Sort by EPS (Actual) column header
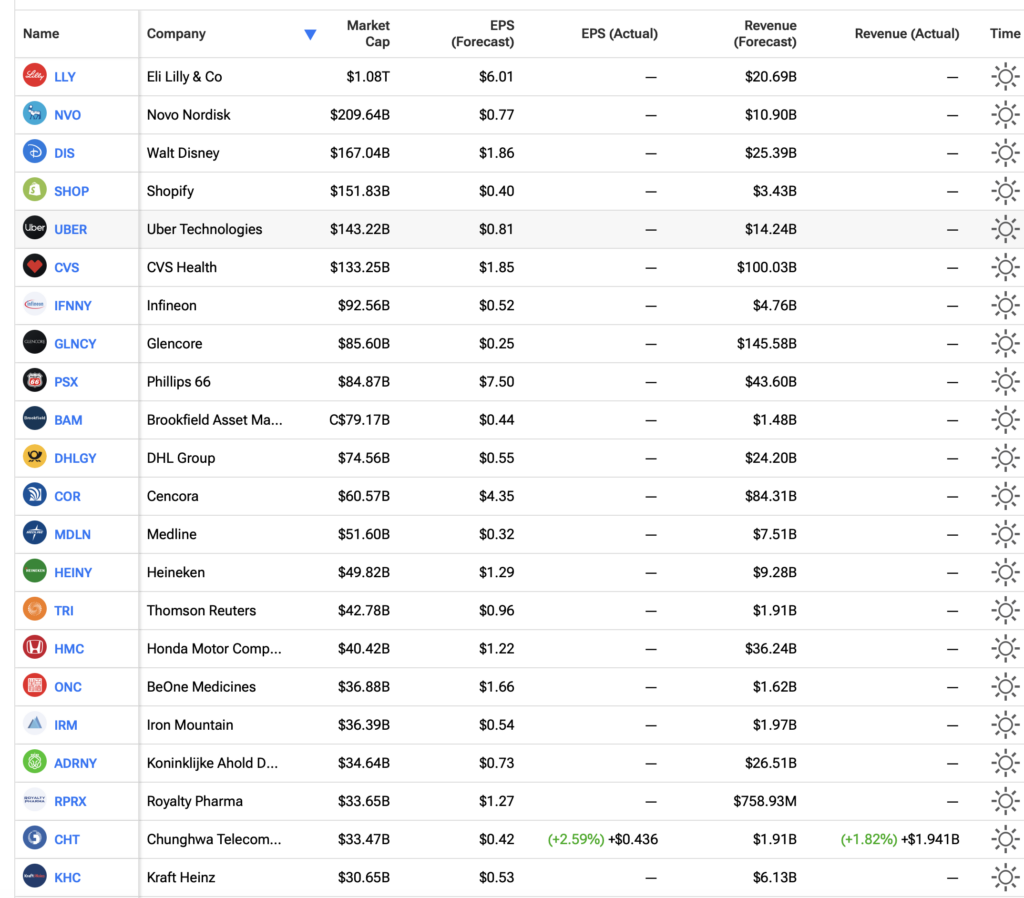The height and width of the screenshot is (898, 1024). point(619,33)
